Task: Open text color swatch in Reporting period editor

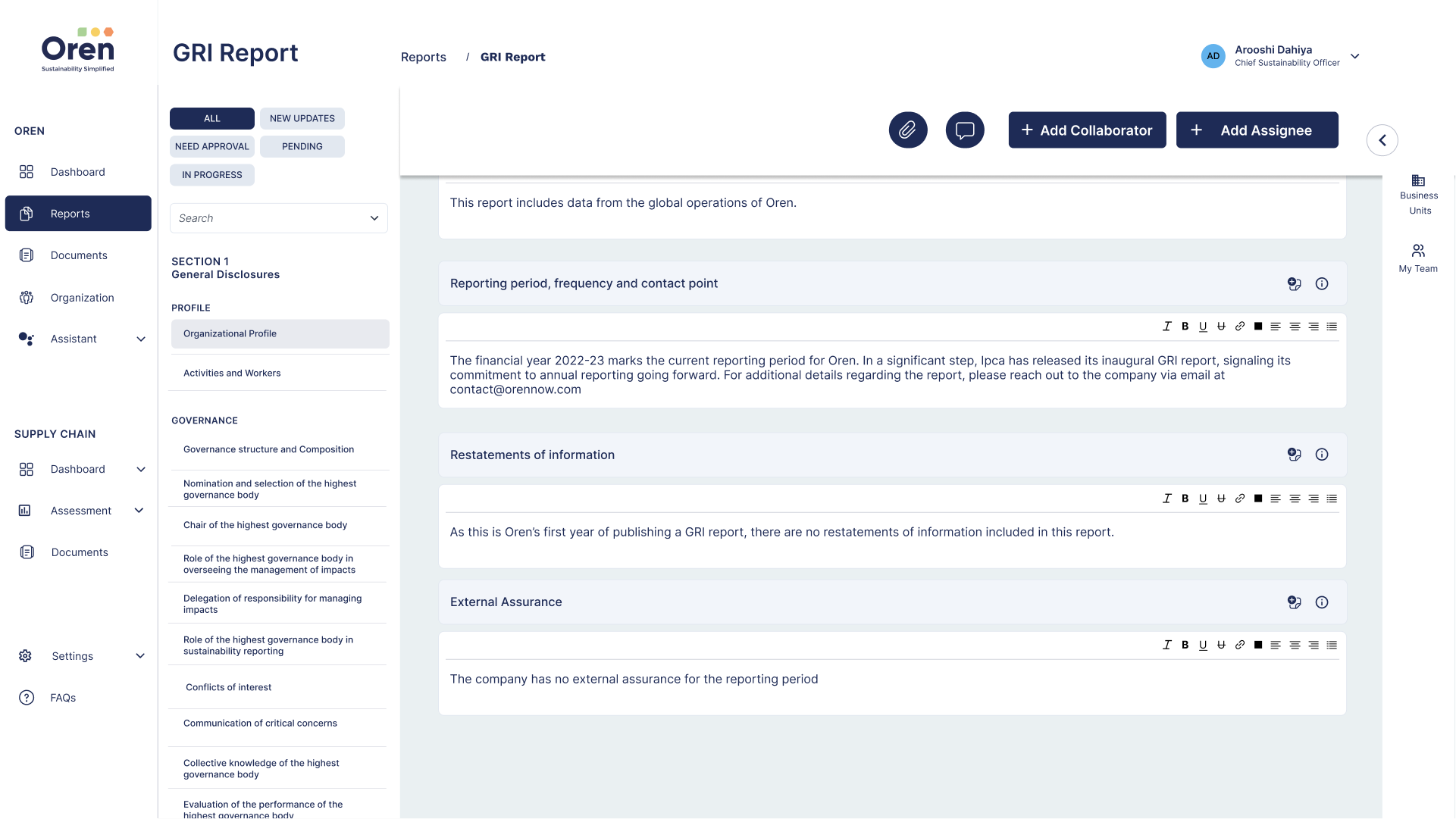Action: (1258, 327)
